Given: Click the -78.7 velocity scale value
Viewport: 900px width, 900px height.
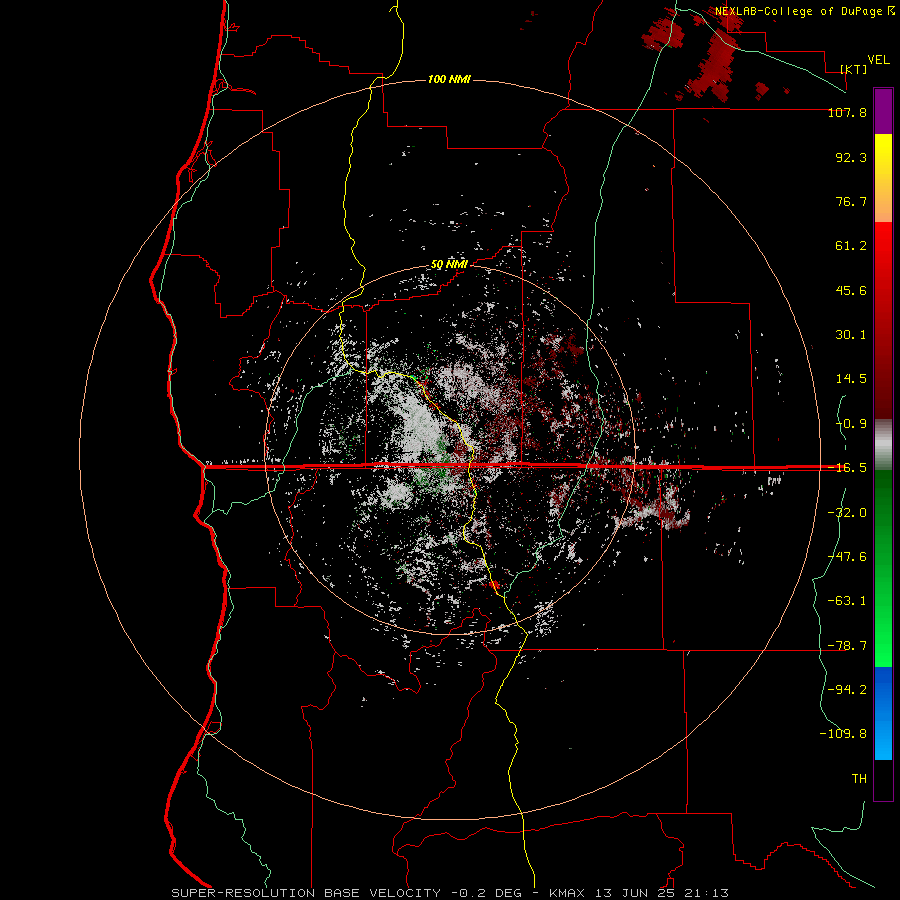Looking at the screenshot, I should click(847, 646).
